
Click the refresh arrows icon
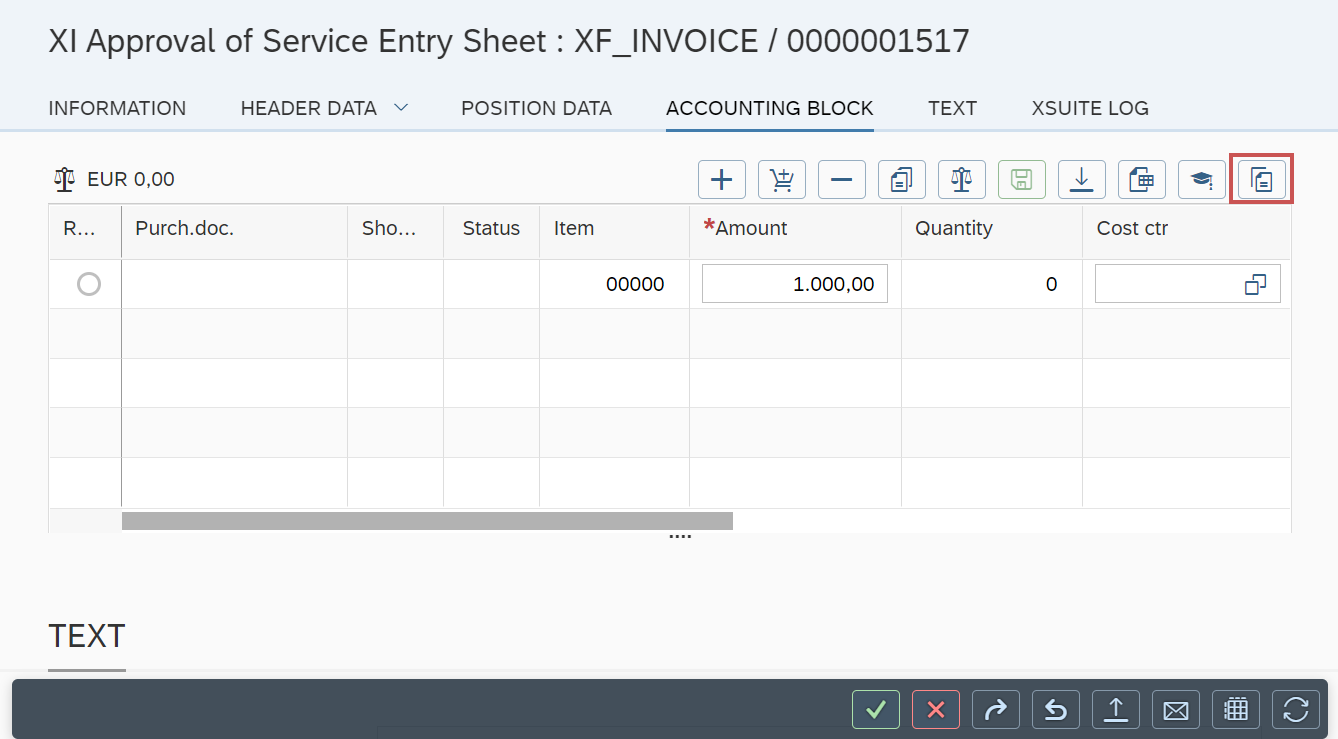coord(1296,710)
